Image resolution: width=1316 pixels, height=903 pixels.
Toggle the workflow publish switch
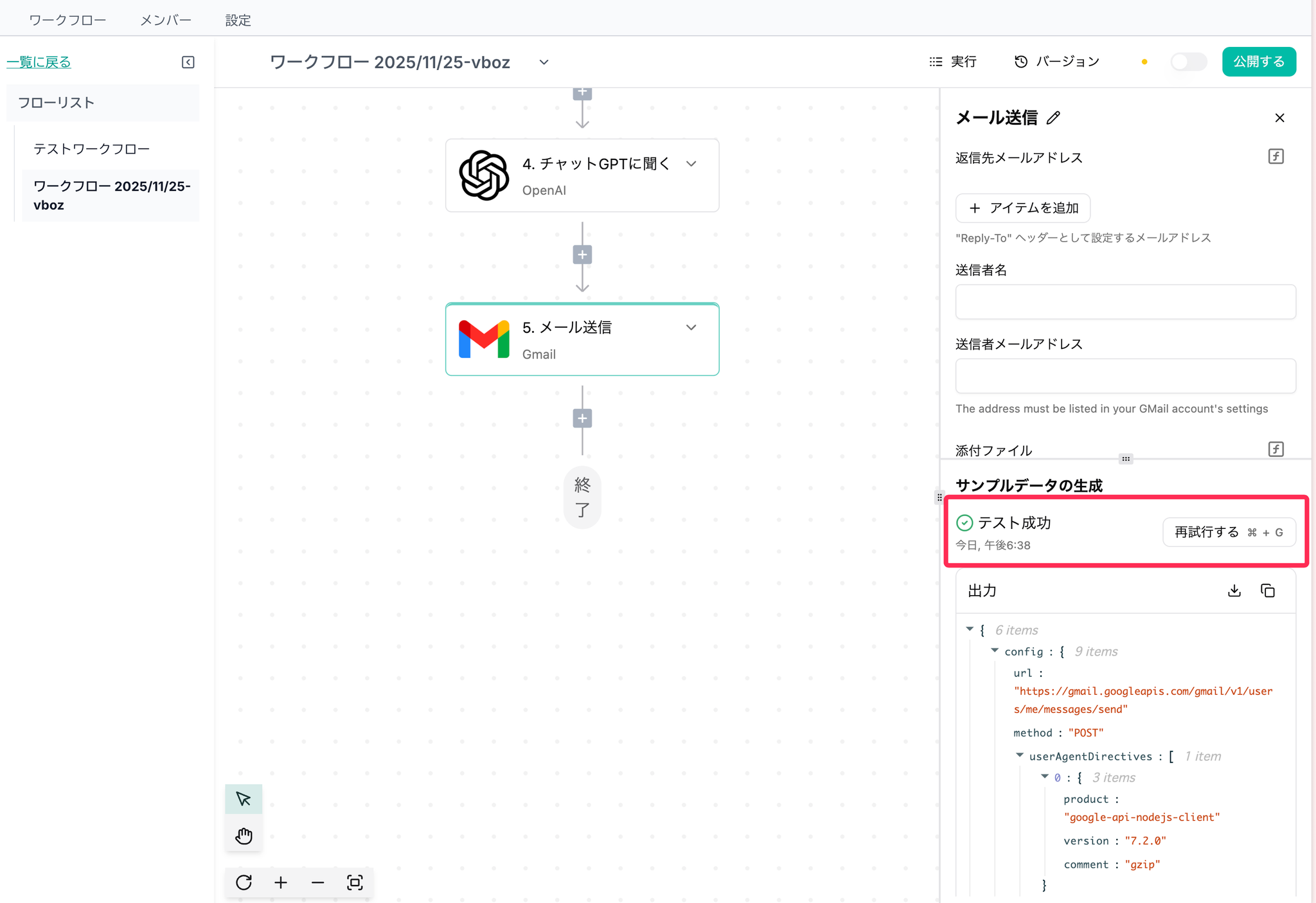[1187, 62]
